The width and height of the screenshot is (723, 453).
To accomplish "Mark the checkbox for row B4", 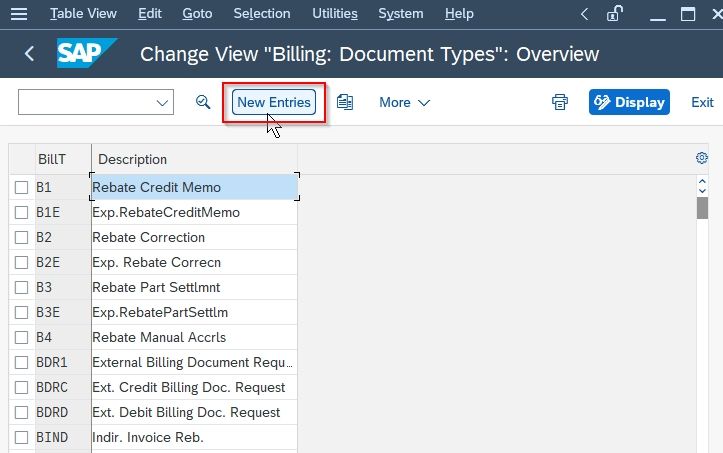I will [21, 337].
